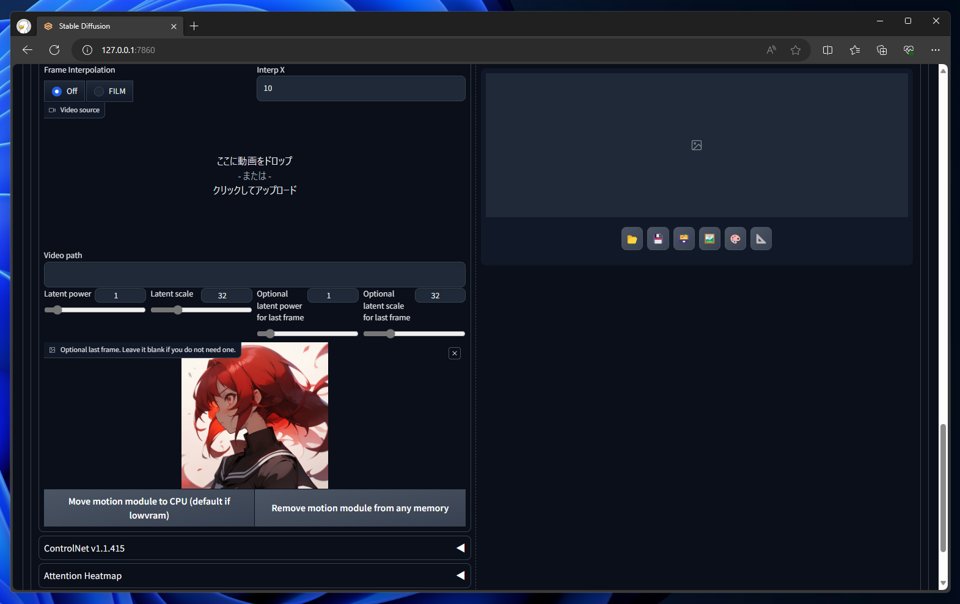
Task: Send image to inpaint palette icon
Action: (x=735, y=239)
